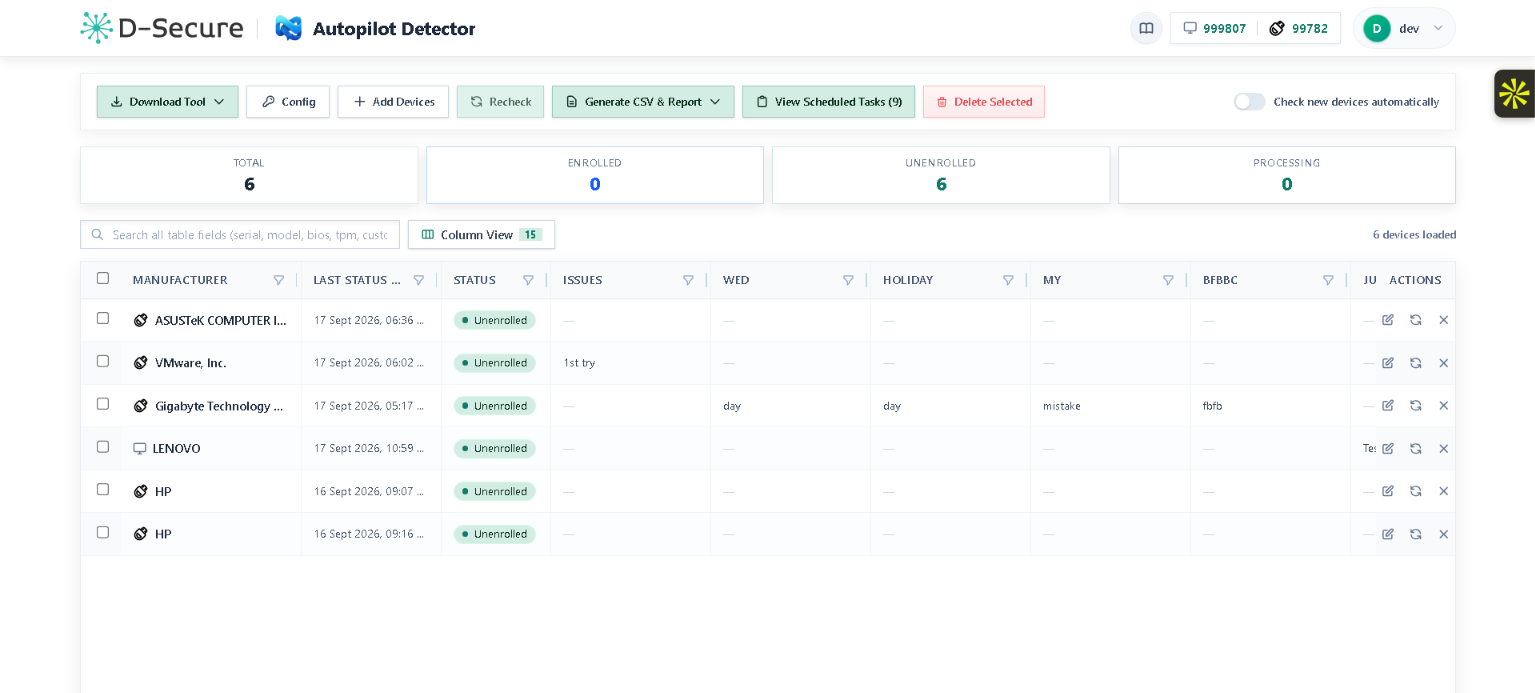Click the 999807 device credits counter
The image size is (1535, 693).
1214,28
